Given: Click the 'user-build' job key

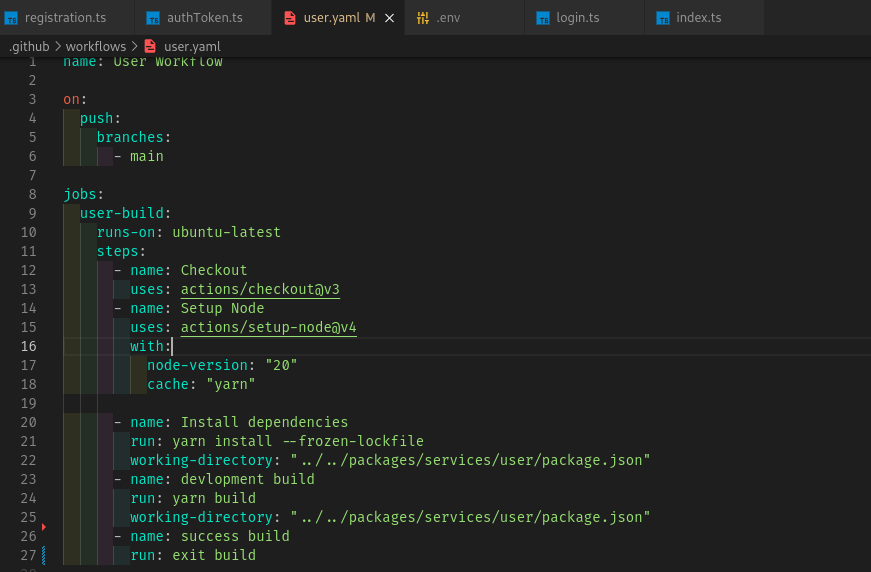Looking at the screenshot, I should pos(122,213).
